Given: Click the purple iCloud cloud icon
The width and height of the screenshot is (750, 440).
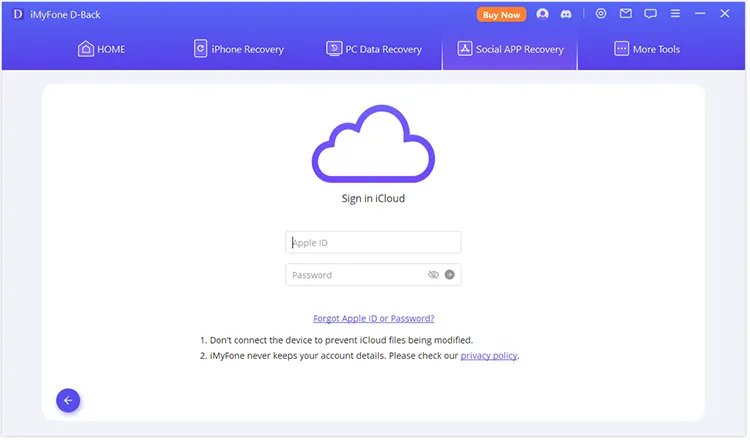Looking at the screenshot, I should 374,144.
